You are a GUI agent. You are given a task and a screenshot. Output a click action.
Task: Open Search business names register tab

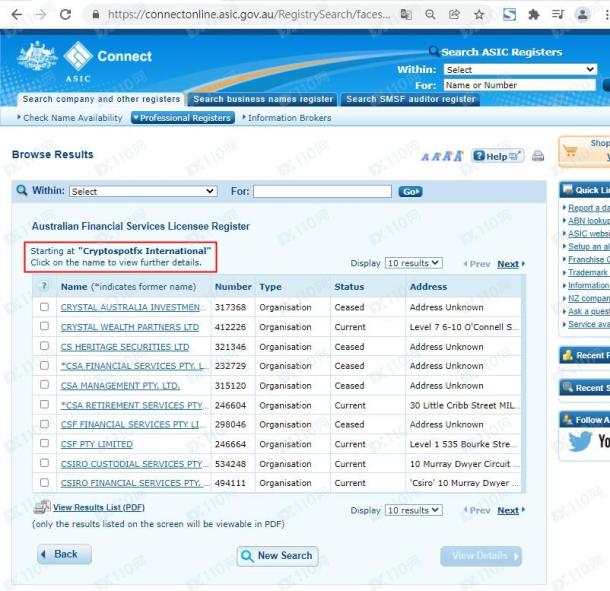click(x=263, y=99)
